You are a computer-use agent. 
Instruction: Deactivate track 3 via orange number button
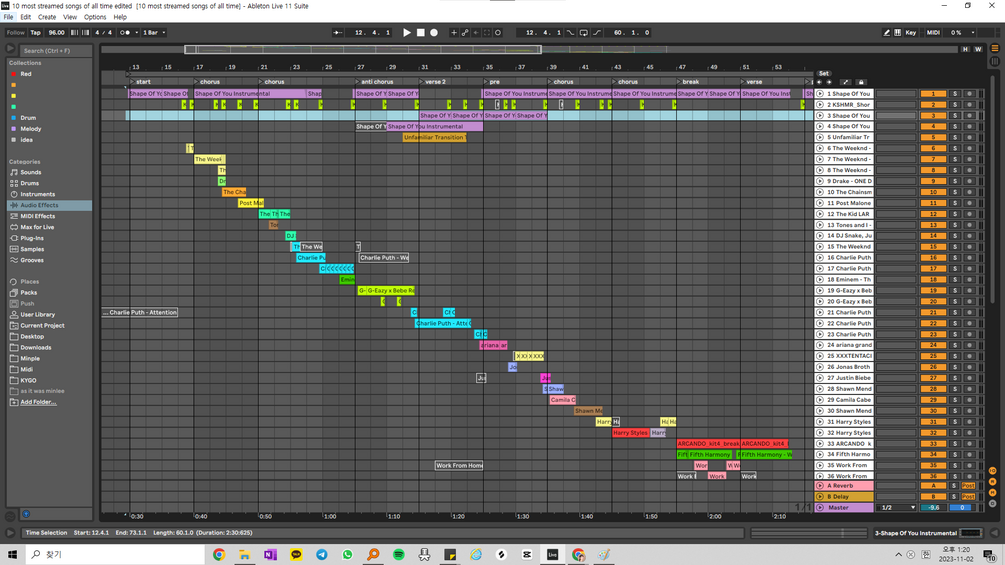[x=933, y=115]
